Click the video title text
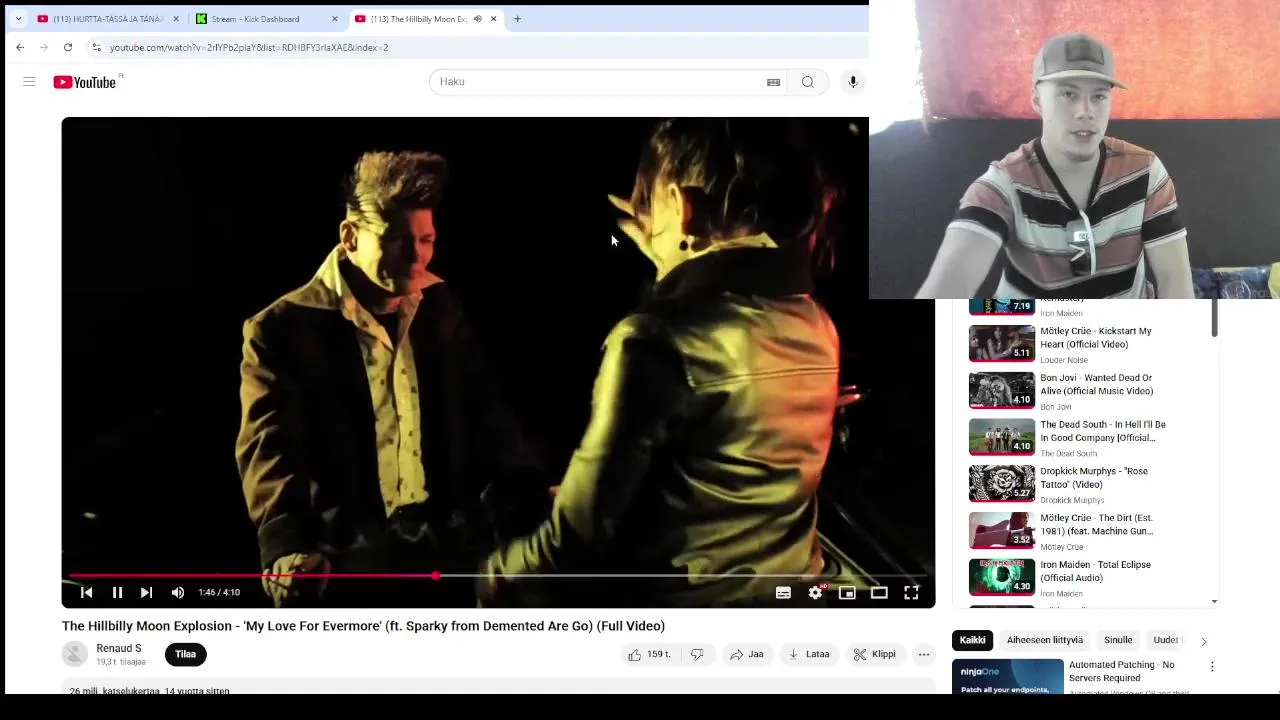Viewport: 1280px width, 720px height. pyautogui.click(x=363, y=626)
